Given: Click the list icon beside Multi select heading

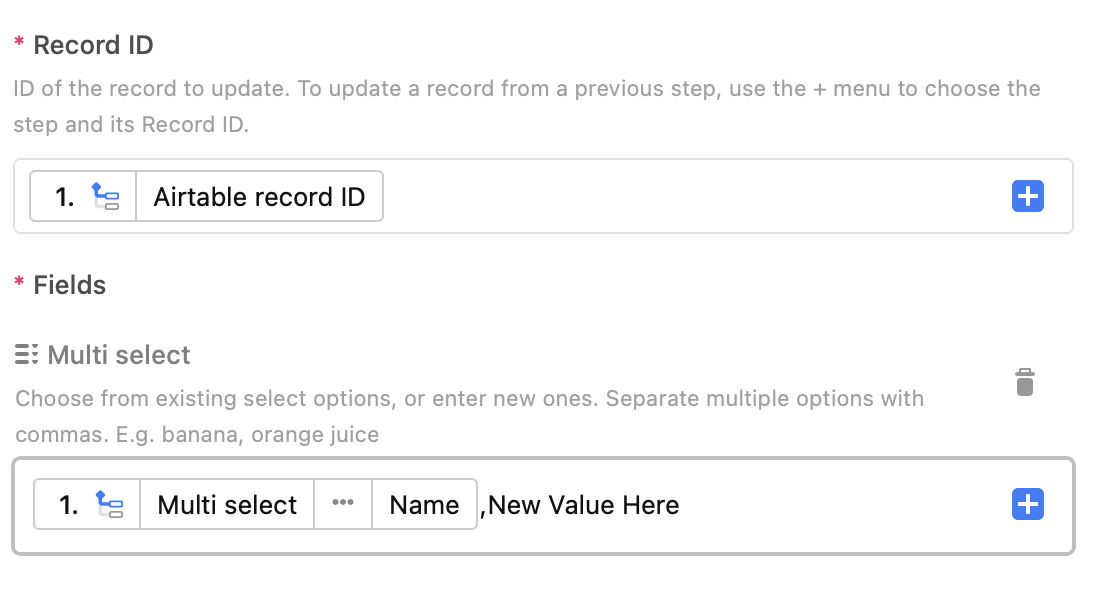Looking at the screenshot, I should (27, 355).
